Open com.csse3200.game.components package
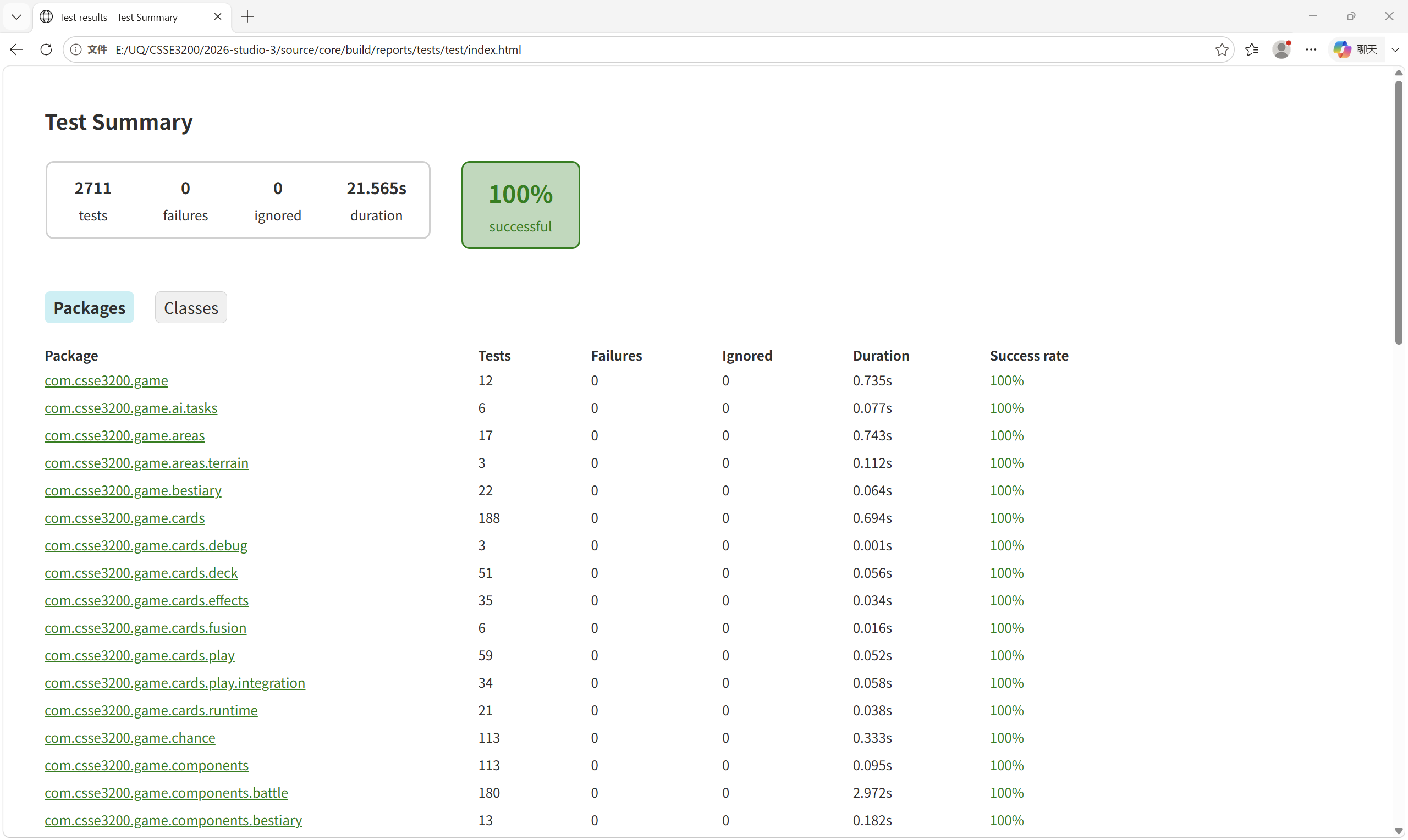The height and width of the screenshot is (840, 1408). pos(147,765)
